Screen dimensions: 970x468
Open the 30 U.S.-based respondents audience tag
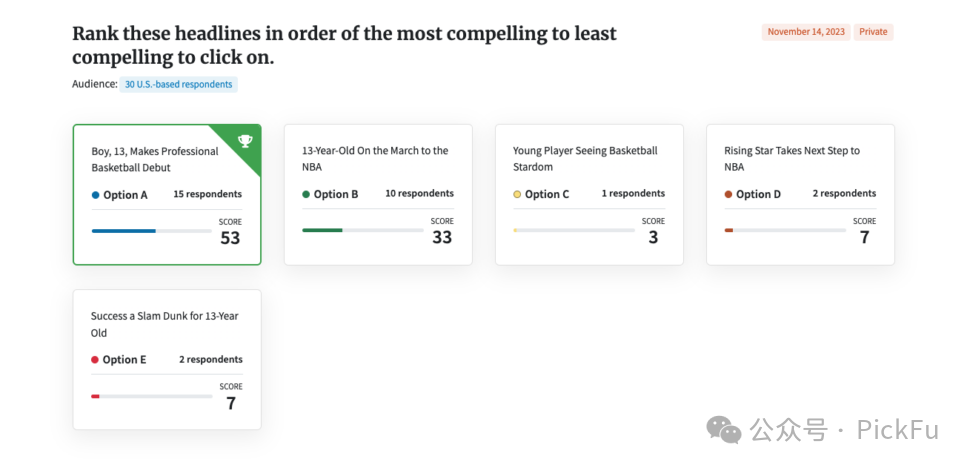pos(179,85)
